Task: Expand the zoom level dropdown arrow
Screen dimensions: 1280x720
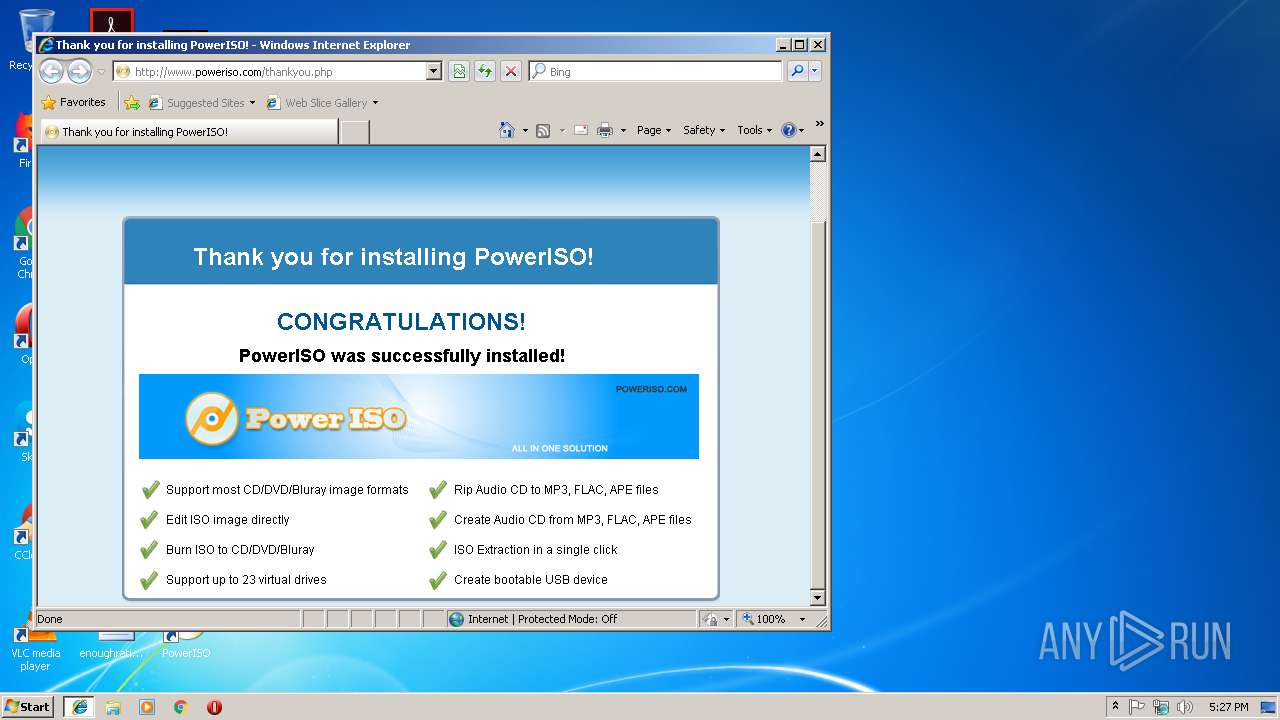Action: 802,619
